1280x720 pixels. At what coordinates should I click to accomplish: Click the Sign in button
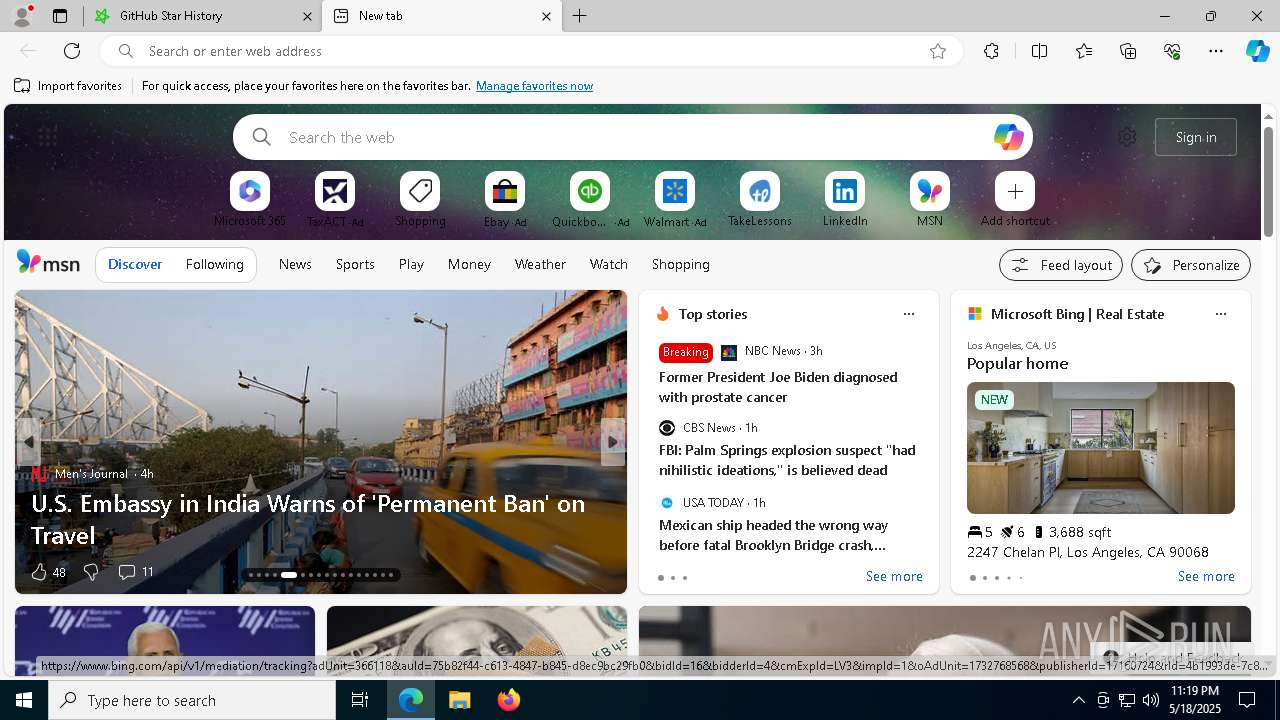1196,137
